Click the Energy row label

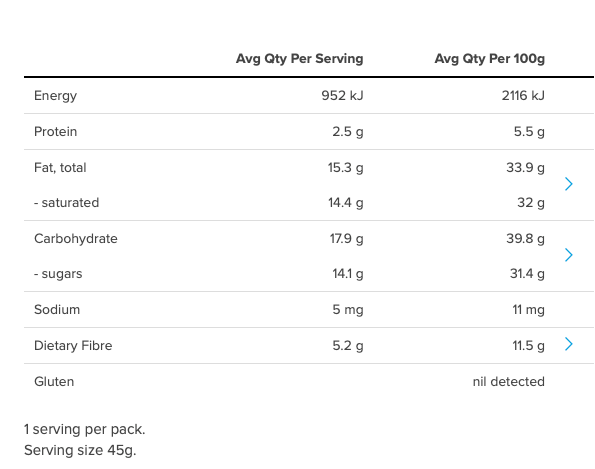[55, 96]
